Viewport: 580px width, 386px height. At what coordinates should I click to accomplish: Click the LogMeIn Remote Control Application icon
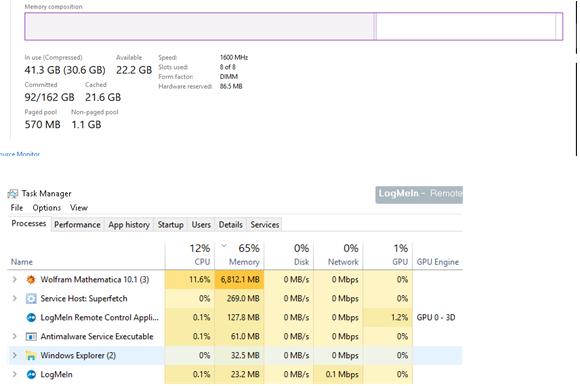[31, 318]
